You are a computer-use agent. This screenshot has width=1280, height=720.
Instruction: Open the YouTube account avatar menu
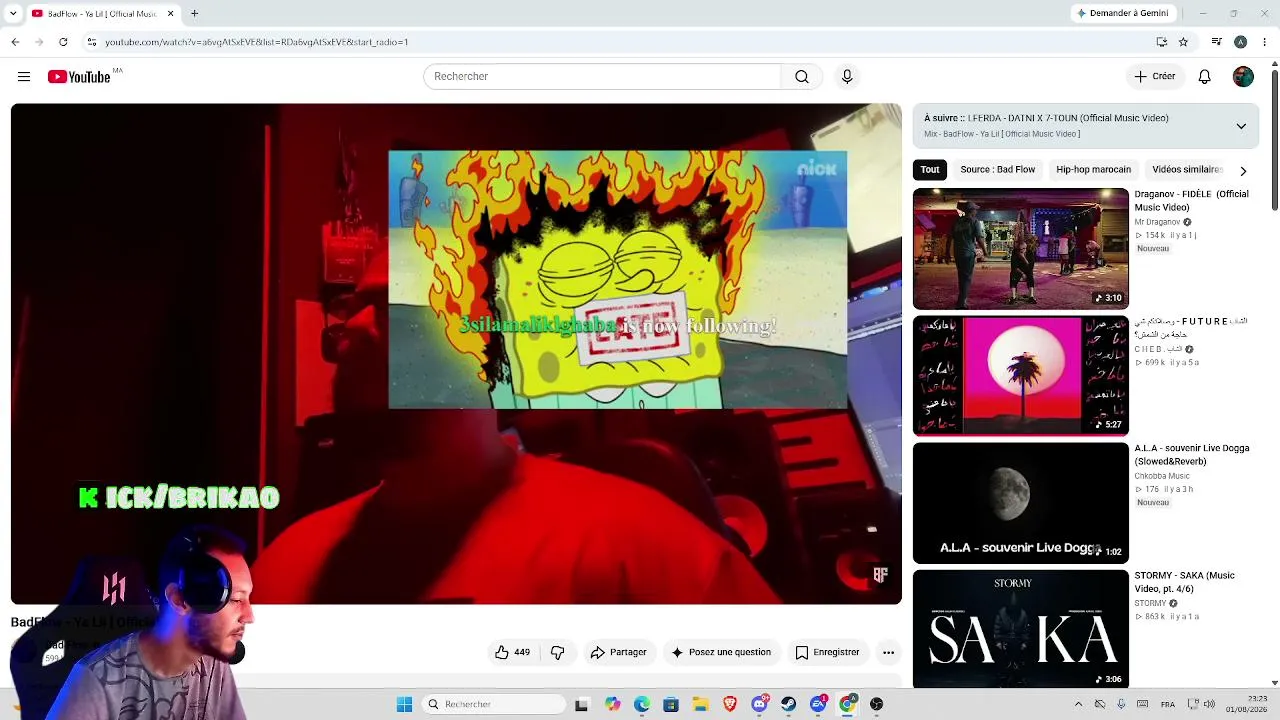click(1243, 77)
